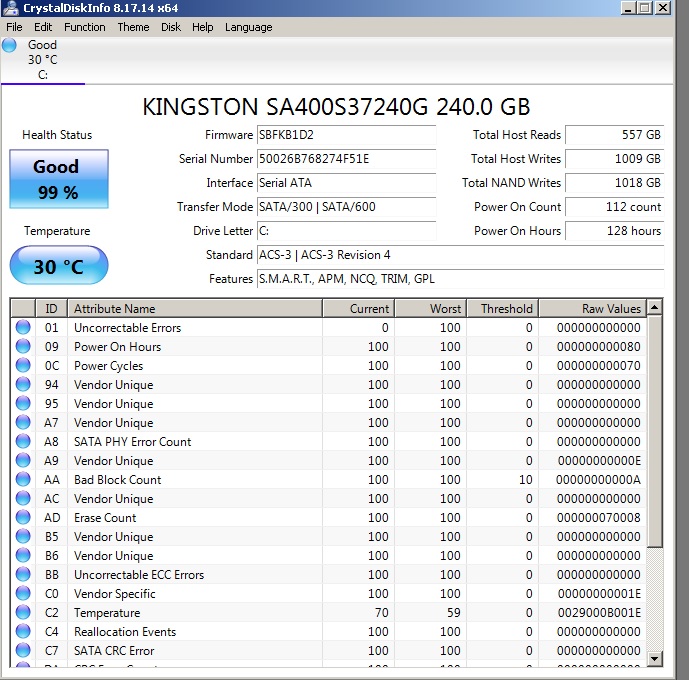Click scroll up arrow of attribute list
This screenshot has width=689, height=680.
655,307
